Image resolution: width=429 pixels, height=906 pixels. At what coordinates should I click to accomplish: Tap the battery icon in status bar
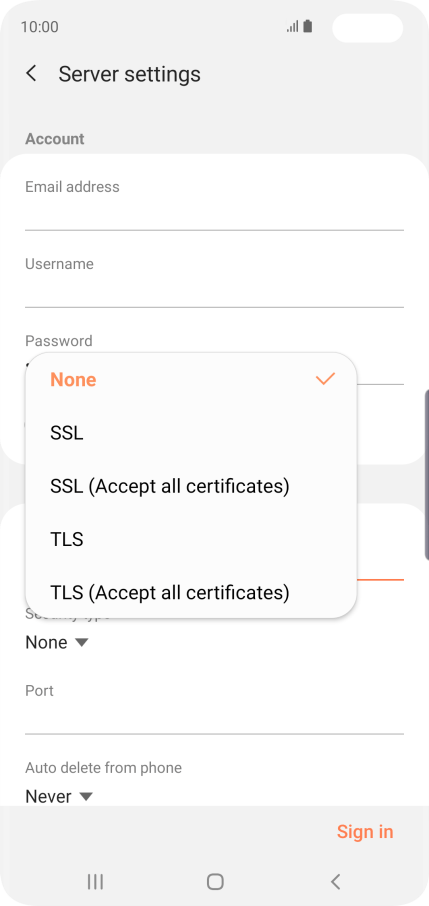308,27
